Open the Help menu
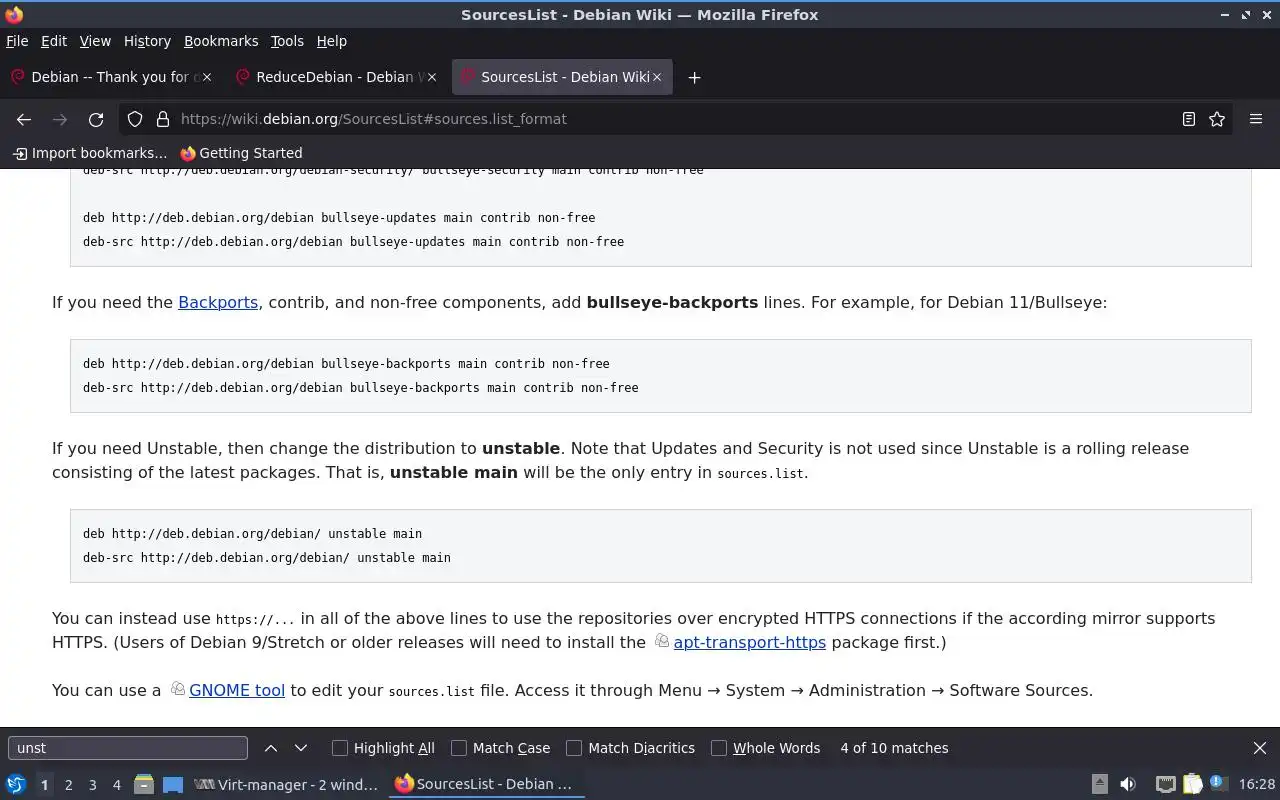 click(x=332, y=41)
